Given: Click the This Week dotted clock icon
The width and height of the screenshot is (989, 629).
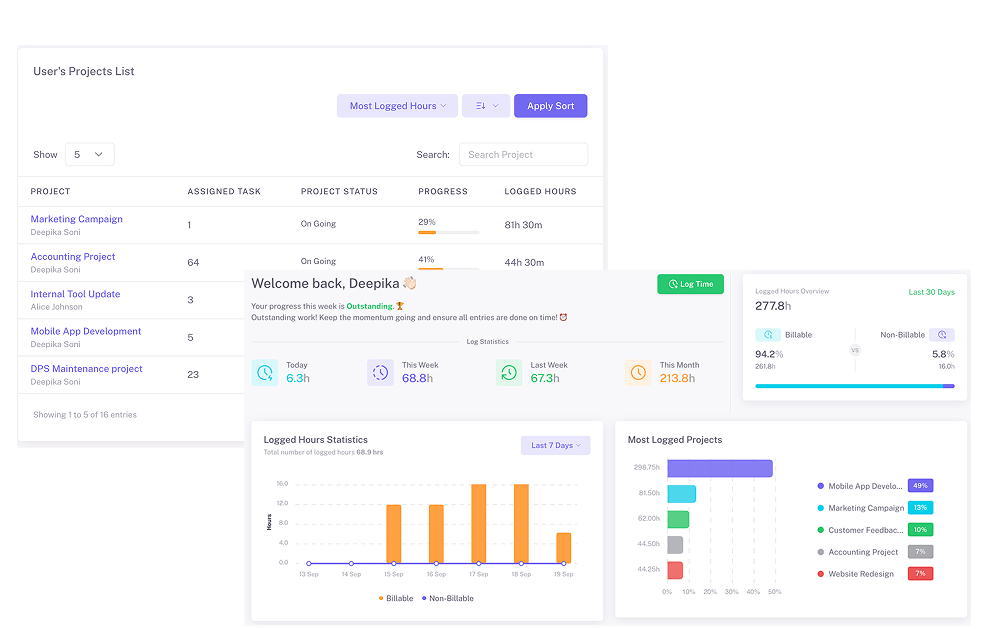Looking at the screenshot, I should [x=380, y=372].
